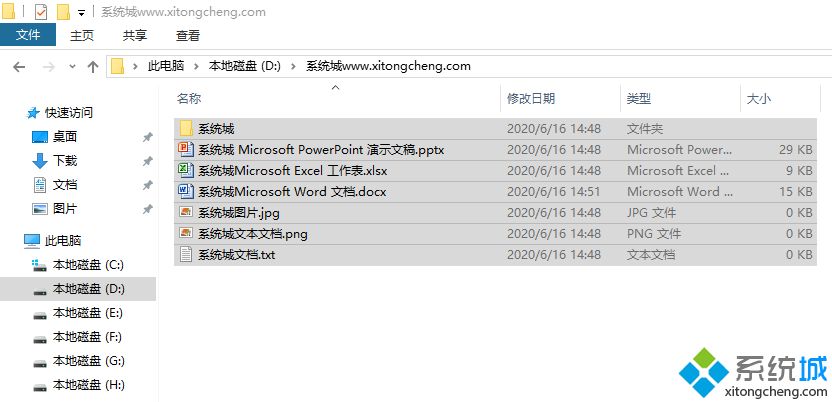Click the 本地磁盘 (C:) drive icon

[39, 265]
